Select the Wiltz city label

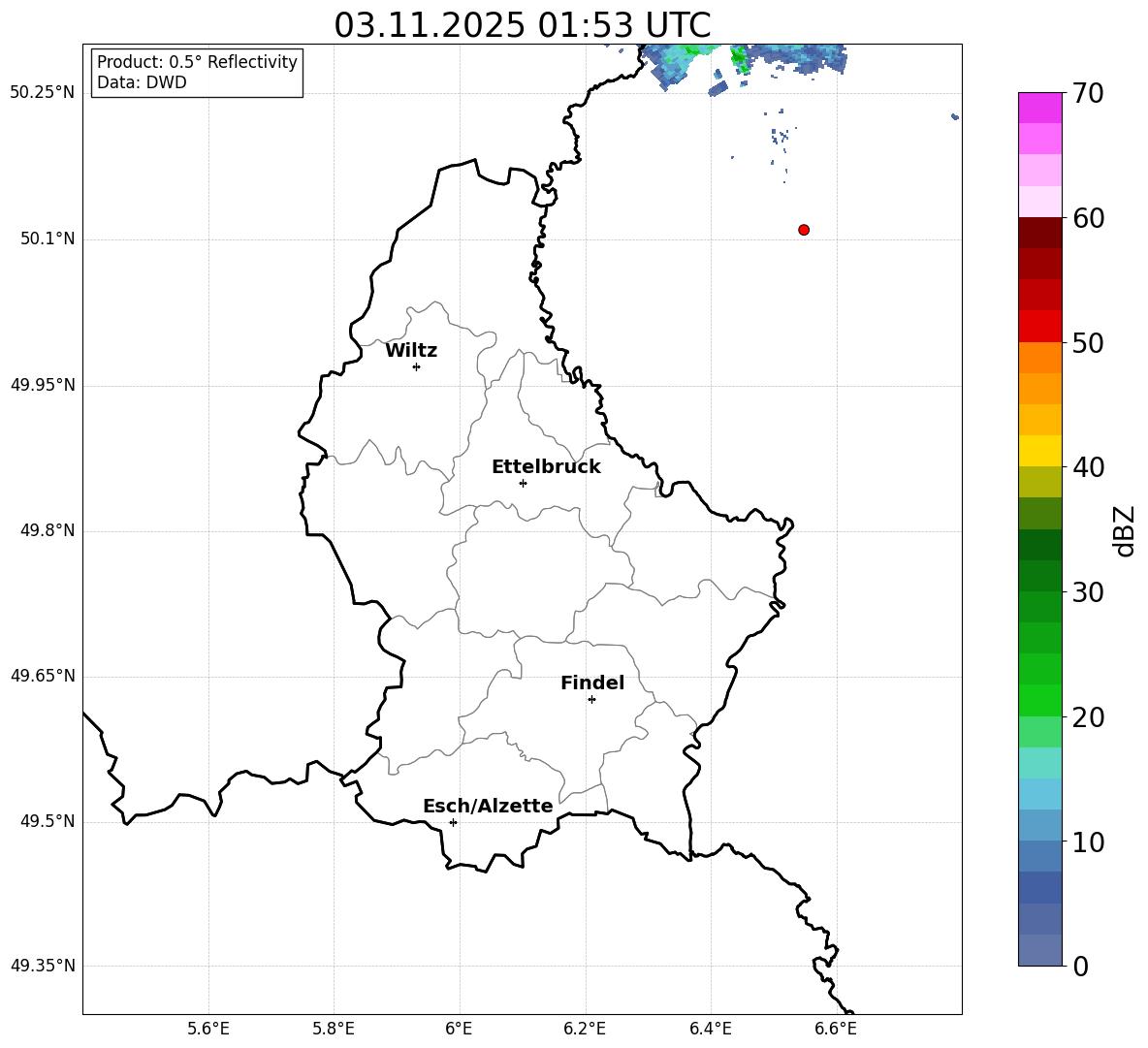tap(411, 351)
